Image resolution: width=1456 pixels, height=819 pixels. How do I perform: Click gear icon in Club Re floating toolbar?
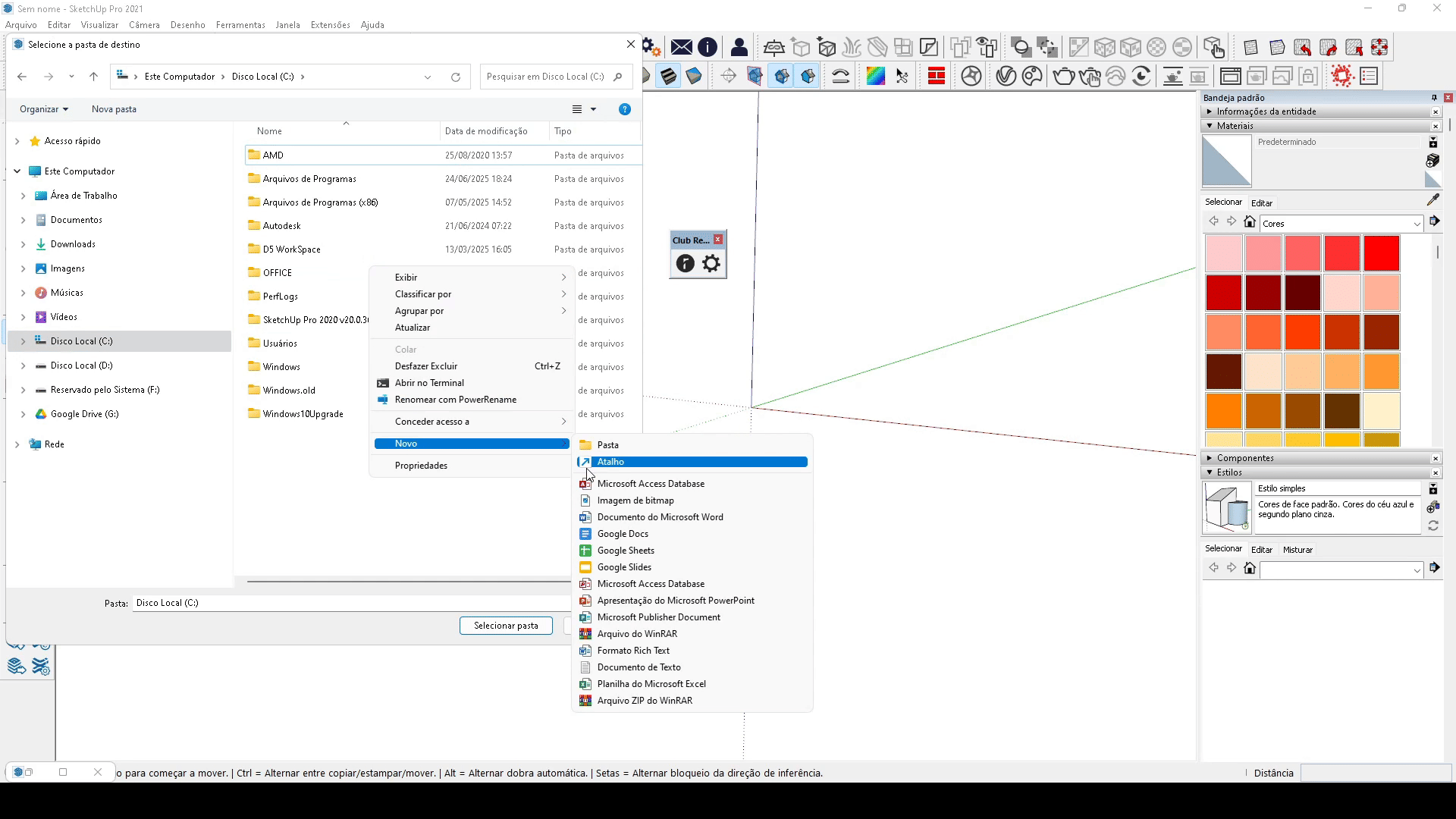(x=711, y=264)
